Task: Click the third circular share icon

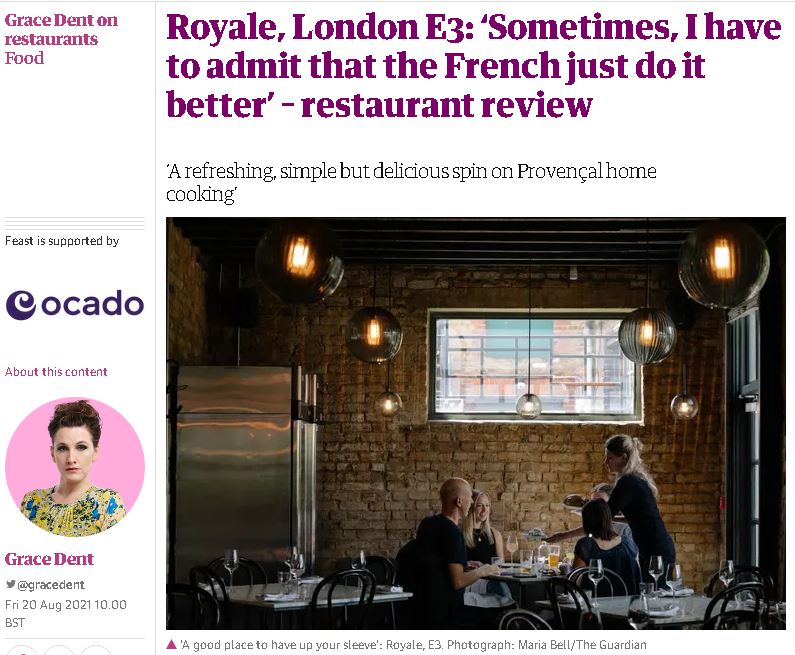Action: point(95,651)
